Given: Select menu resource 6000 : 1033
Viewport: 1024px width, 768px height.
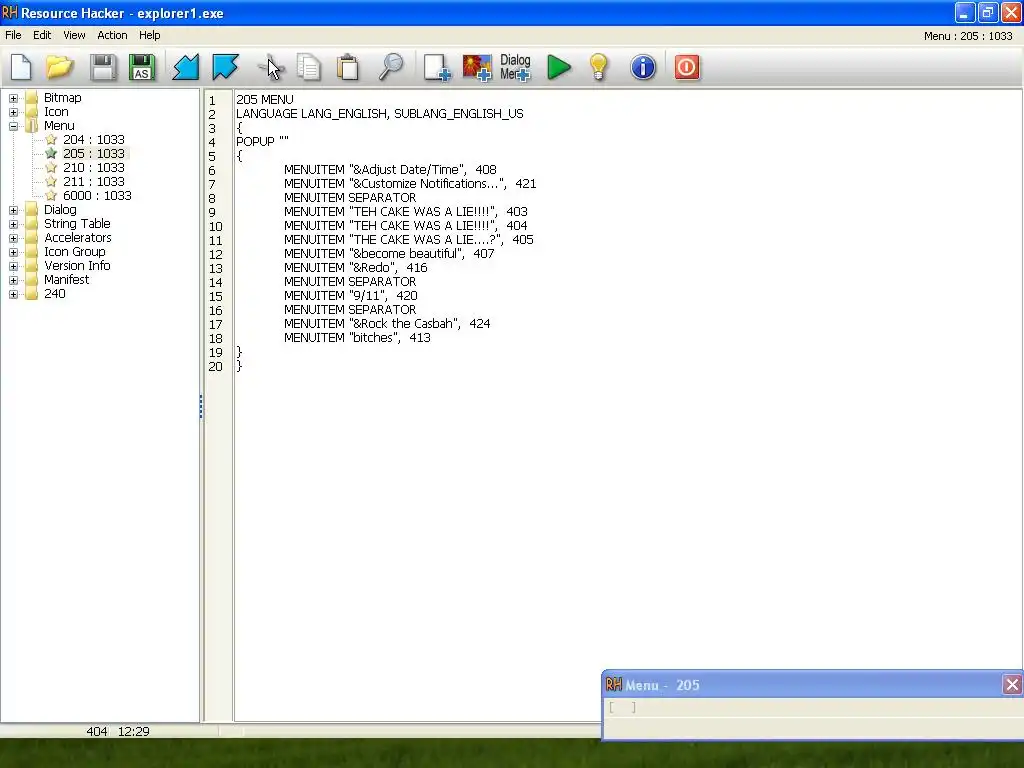Looking at the screenshot, I should coord(97,195).
